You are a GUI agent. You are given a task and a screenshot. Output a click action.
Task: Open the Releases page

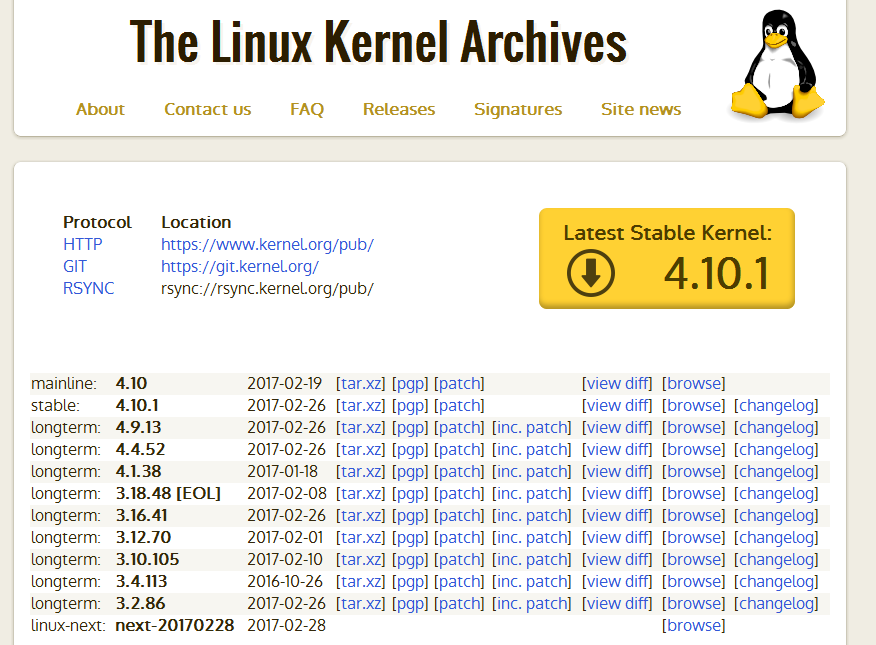399,109
